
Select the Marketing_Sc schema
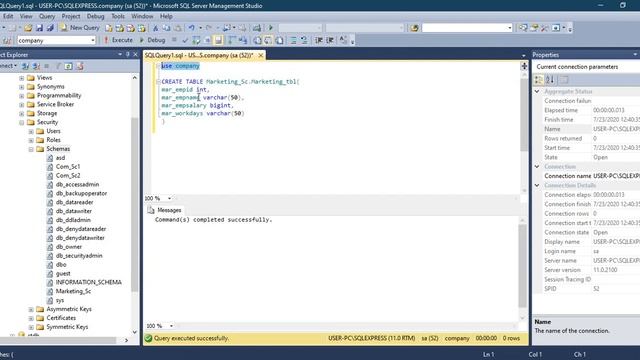pos(73,291)
